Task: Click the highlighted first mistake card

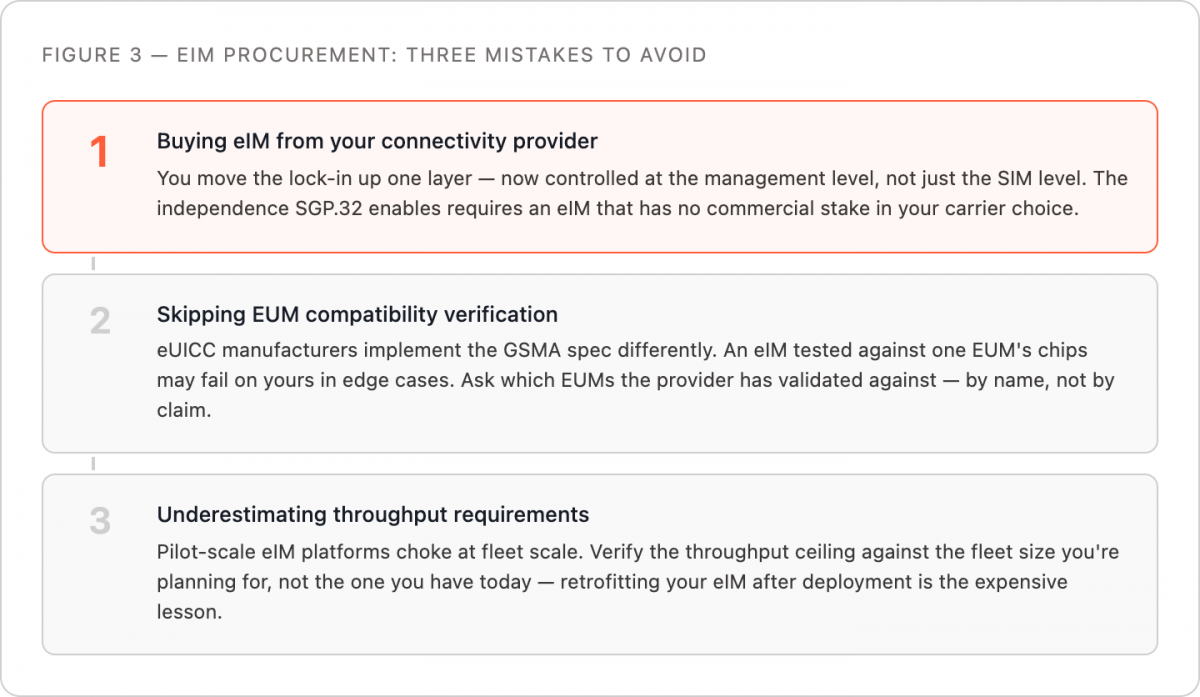Action: click(600, 177)
